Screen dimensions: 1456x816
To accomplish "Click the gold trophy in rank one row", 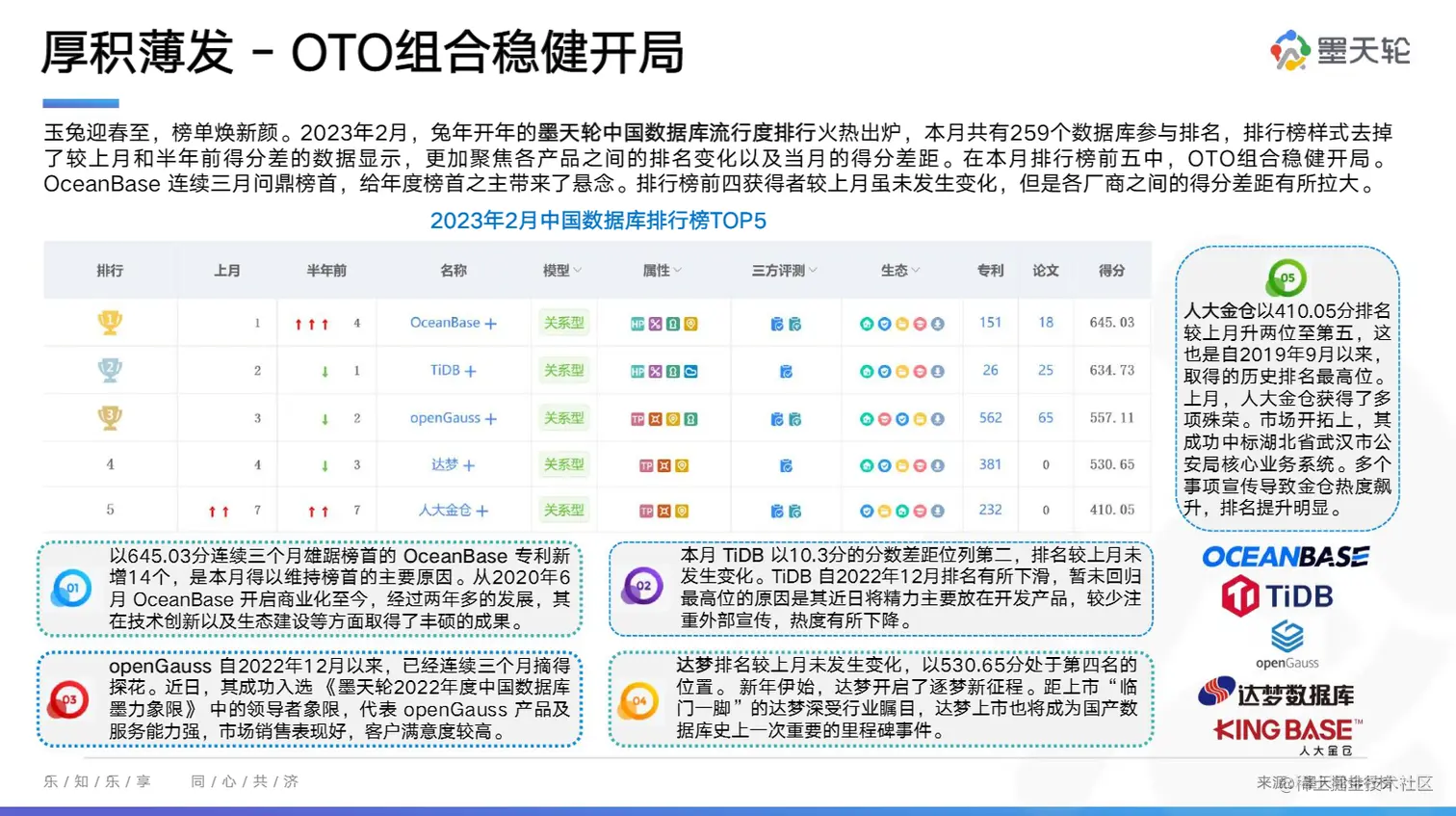I will coord(110,322).
